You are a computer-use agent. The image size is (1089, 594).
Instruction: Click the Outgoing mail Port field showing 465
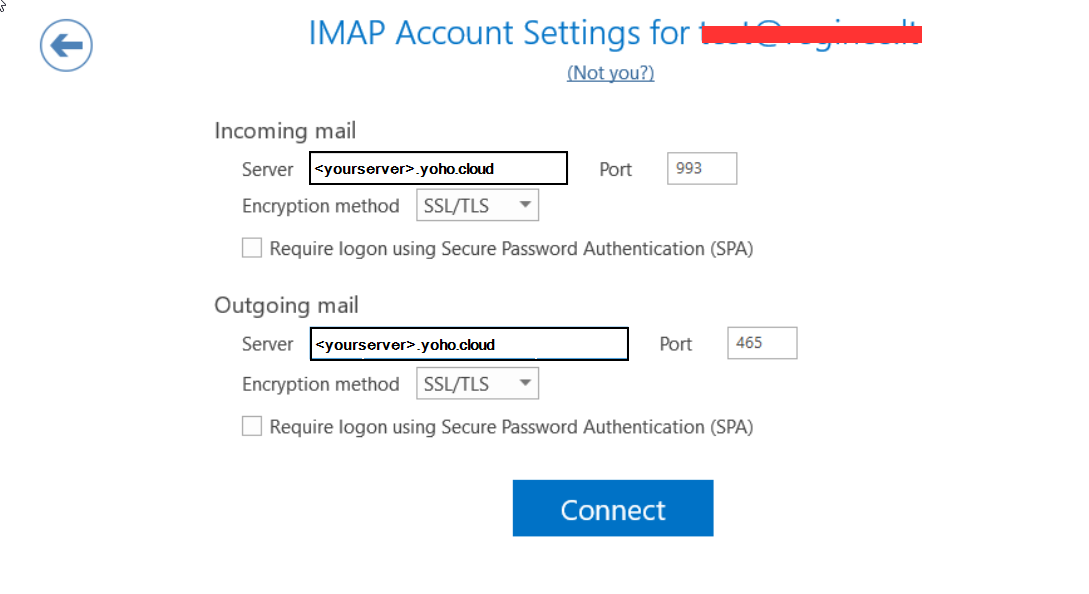click(761, 343)
